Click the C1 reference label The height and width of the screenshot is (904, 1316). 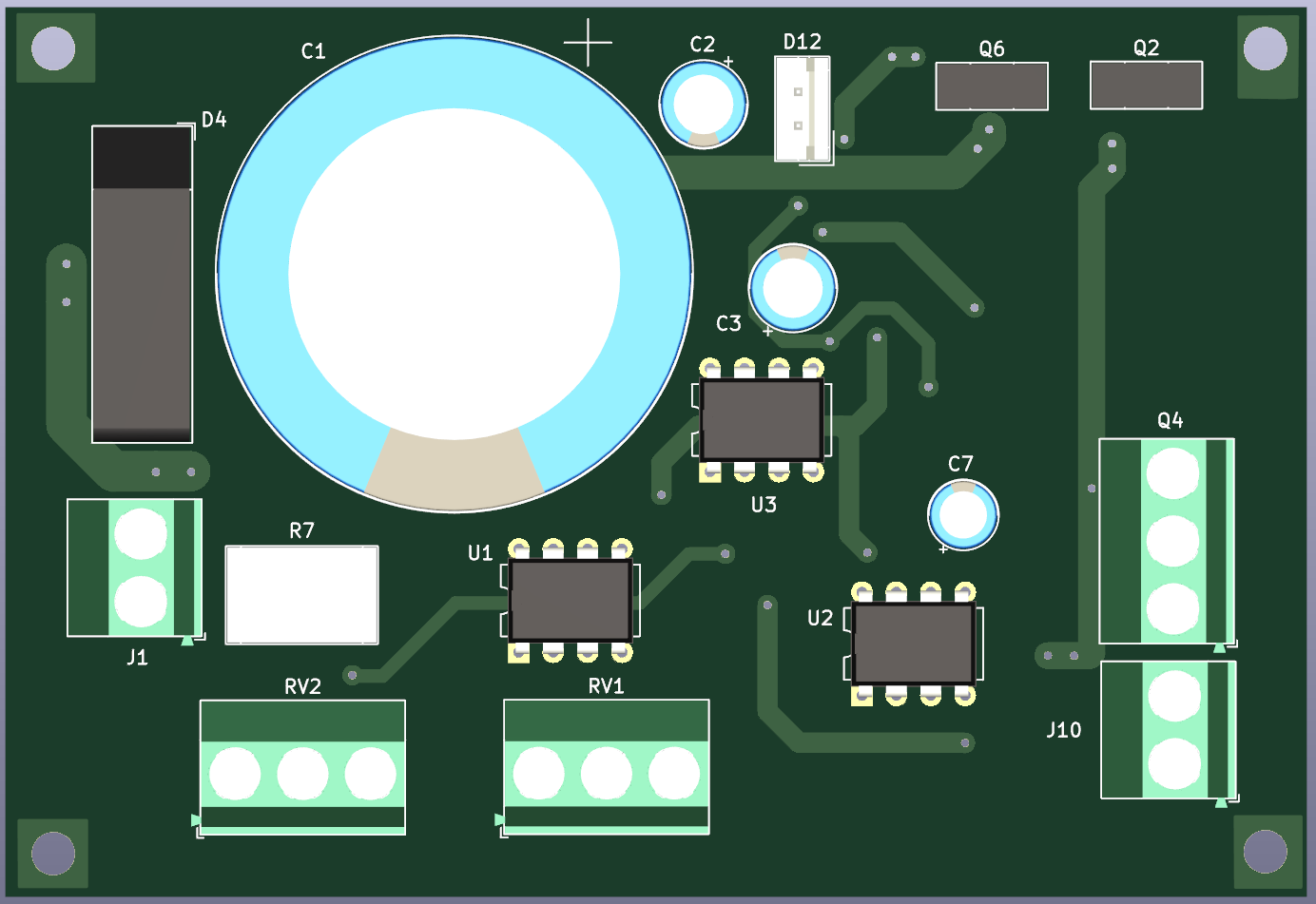click(313, 51)
